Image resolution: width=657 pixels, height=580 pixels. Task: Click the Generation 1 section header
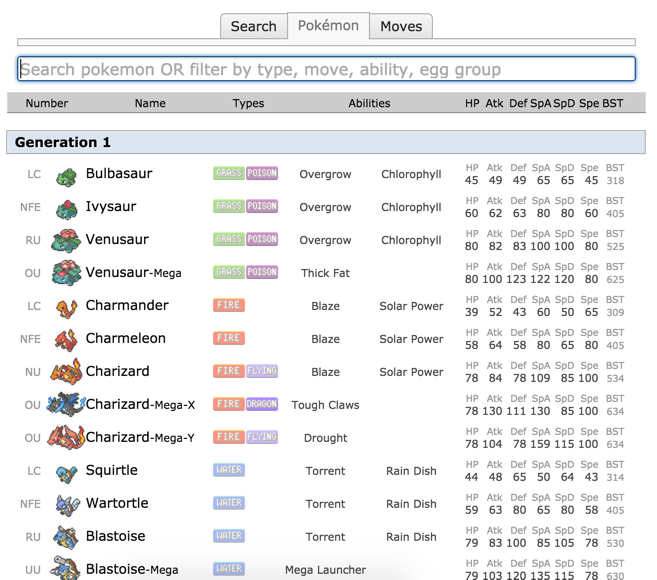click(326, 142)
